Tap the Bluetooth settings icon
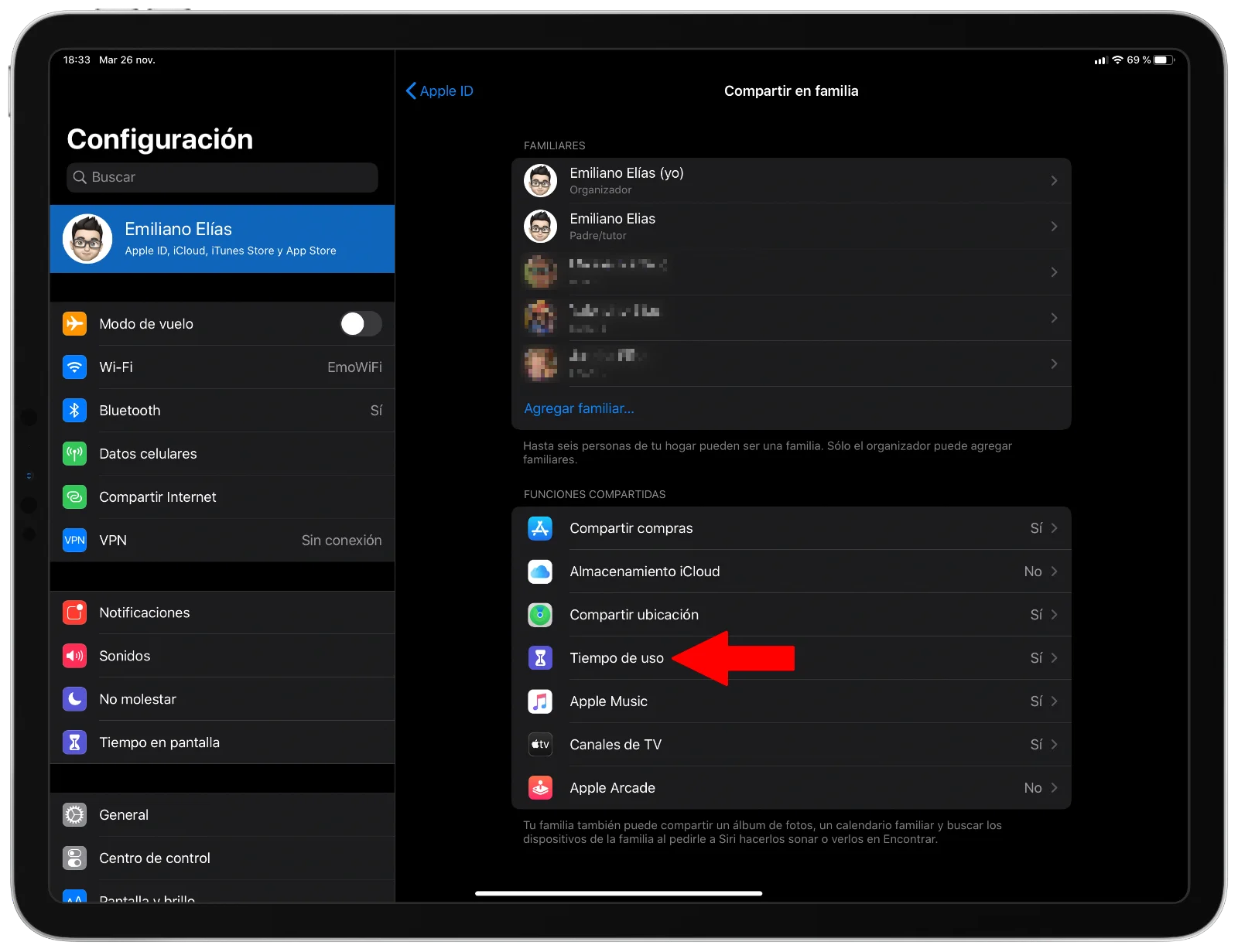The image size is (1238, 952). (74, 410)
